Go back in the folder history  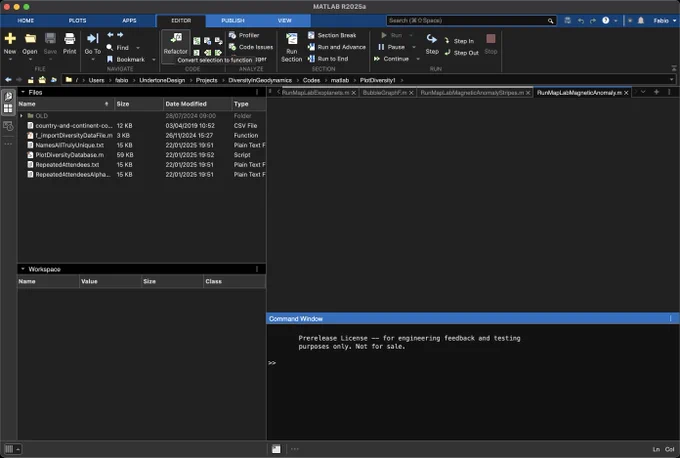[8, 80]
